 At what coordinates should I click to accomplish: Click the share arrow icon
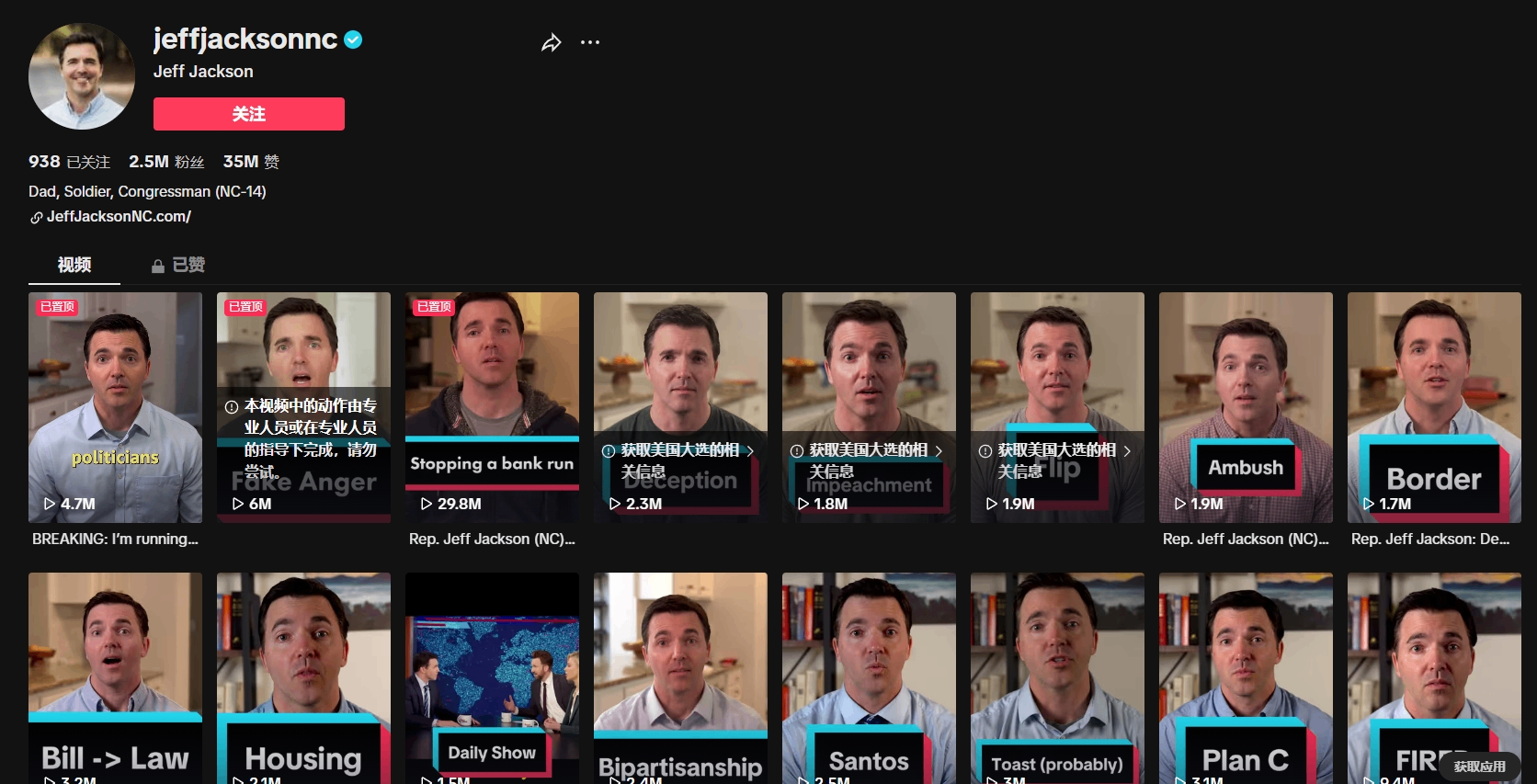coord(551,42)
